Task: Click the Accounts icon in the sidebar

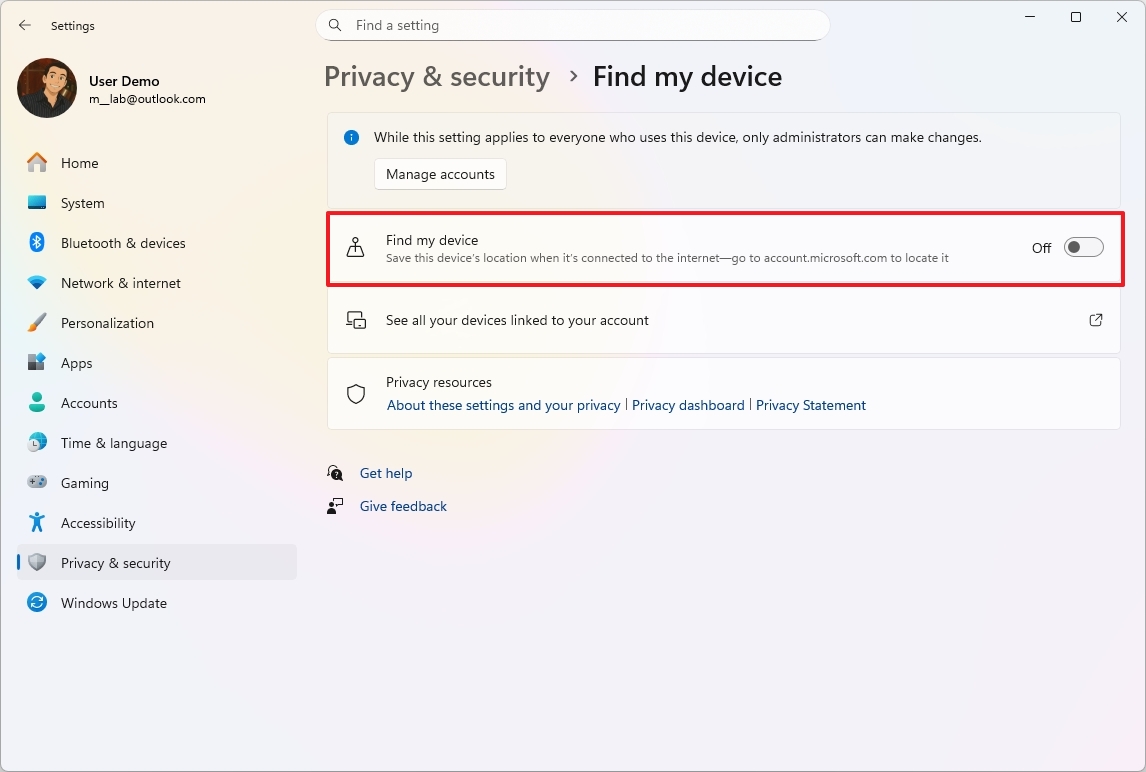Action: (35, 403)
